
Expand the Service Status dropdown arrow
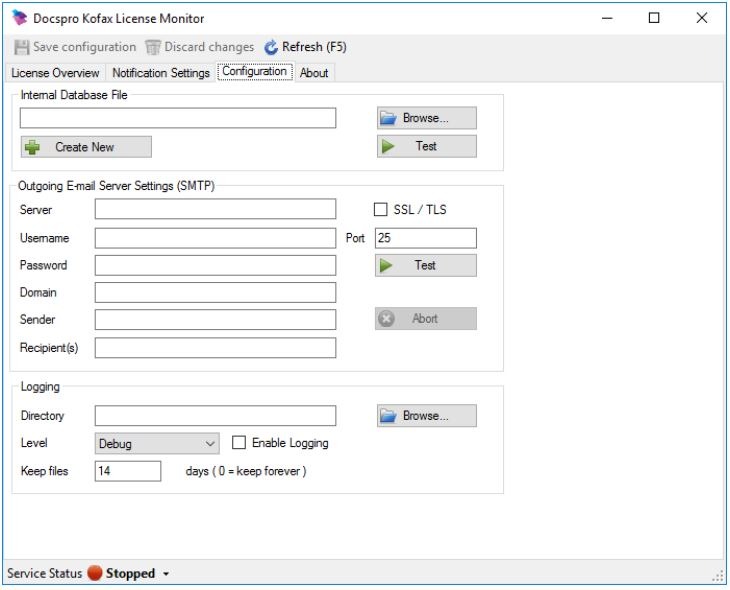tap(166, 575)
